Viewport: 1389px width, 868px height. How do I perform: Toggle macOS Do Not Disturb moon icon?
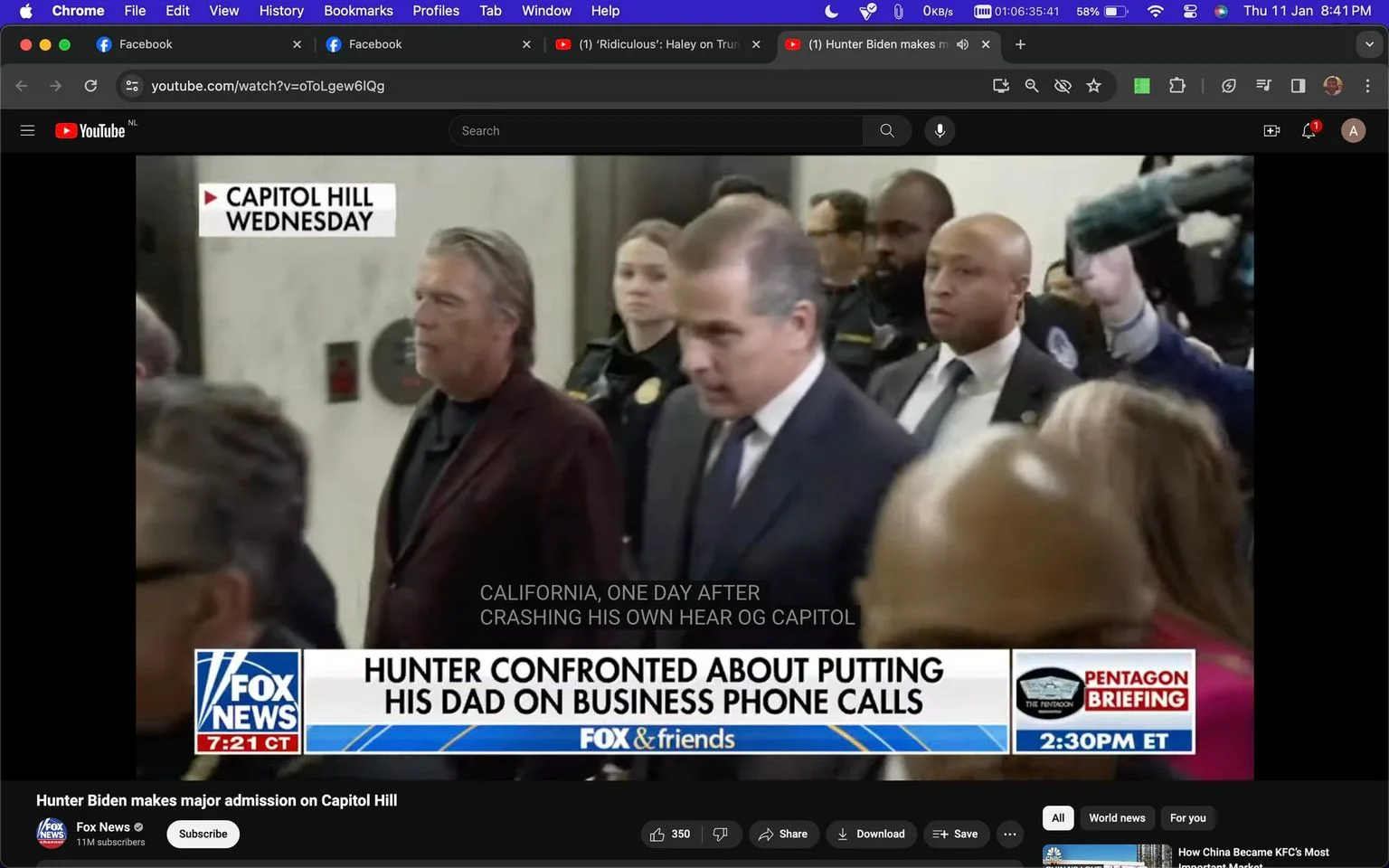(832, 11)
